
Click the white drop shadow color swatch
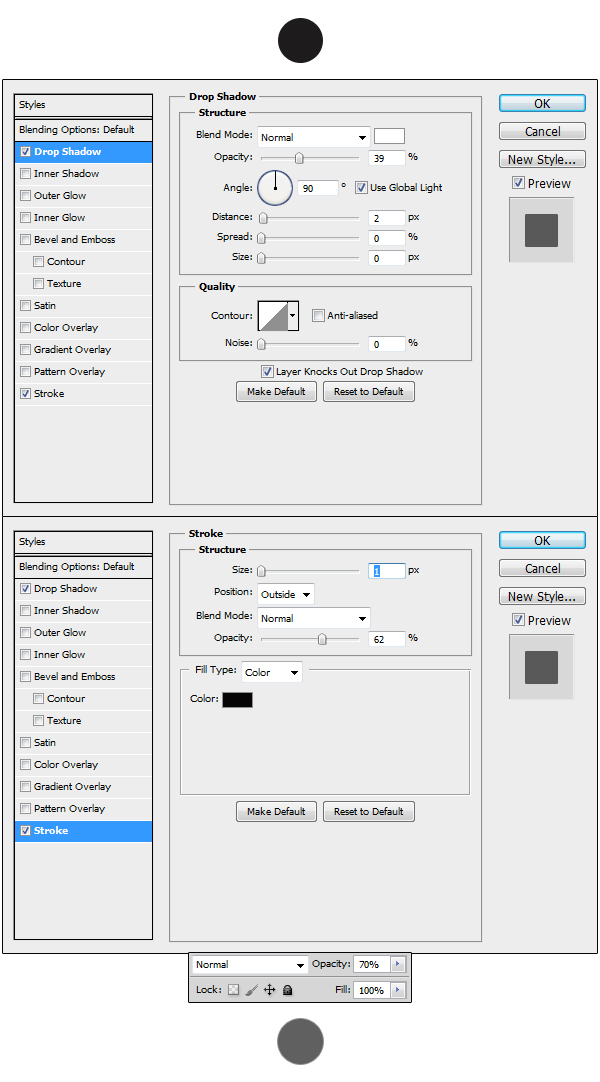tap(390, 136)
